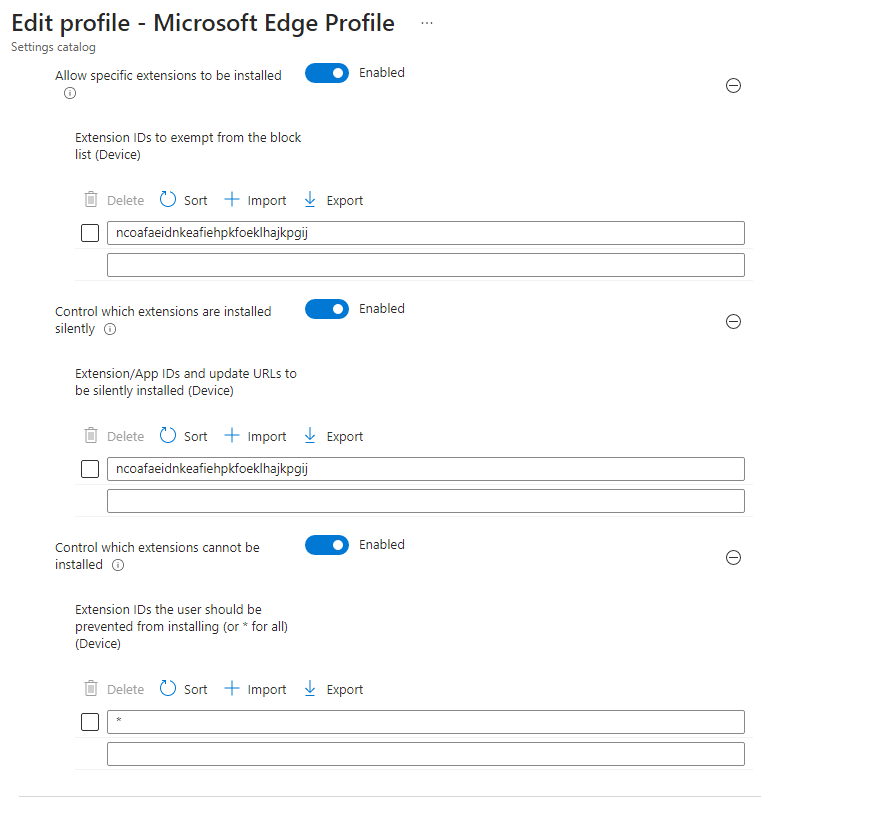Collapse the cannot be installed section
Viewport: 876px width, 819px height.
pyautogui.click(x=733, y=558)
